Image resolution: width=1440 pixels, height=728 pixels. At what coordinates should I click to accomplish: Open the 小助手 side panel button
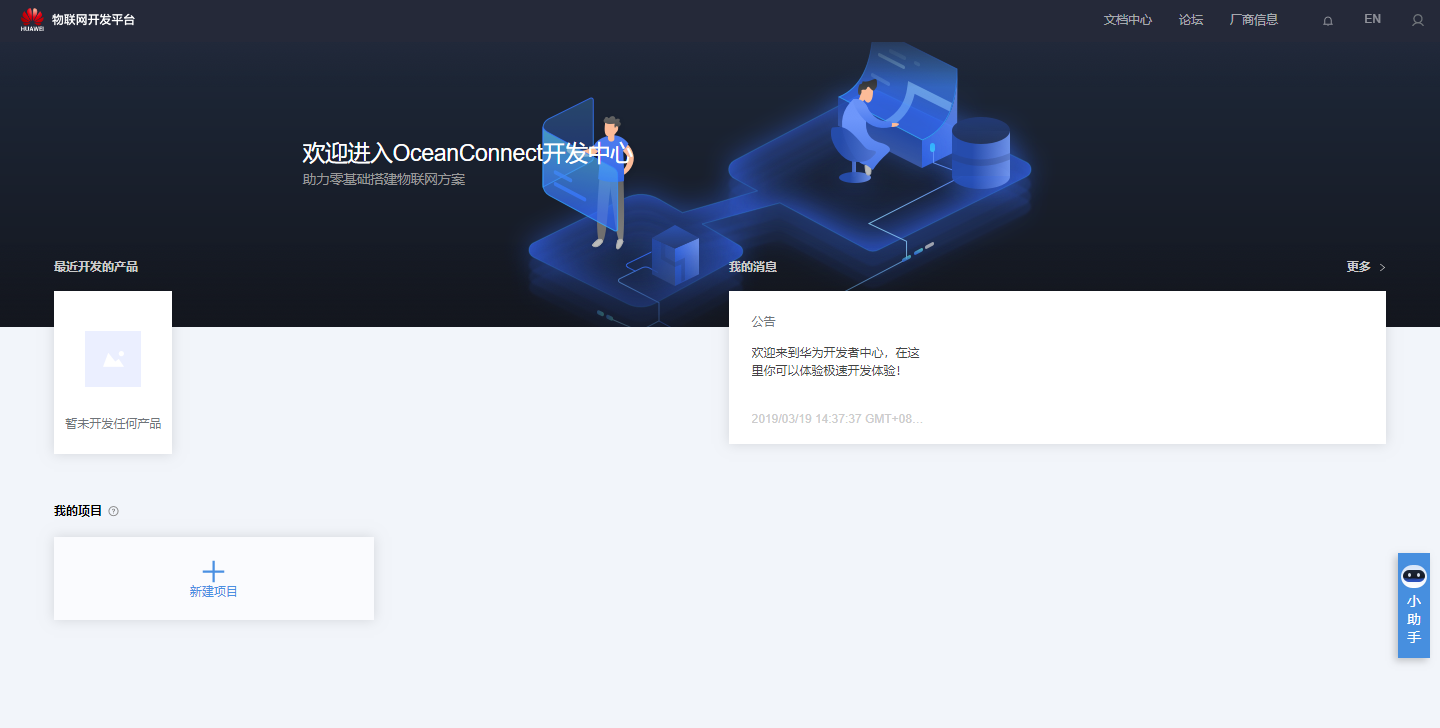[x=1414, y=605]
